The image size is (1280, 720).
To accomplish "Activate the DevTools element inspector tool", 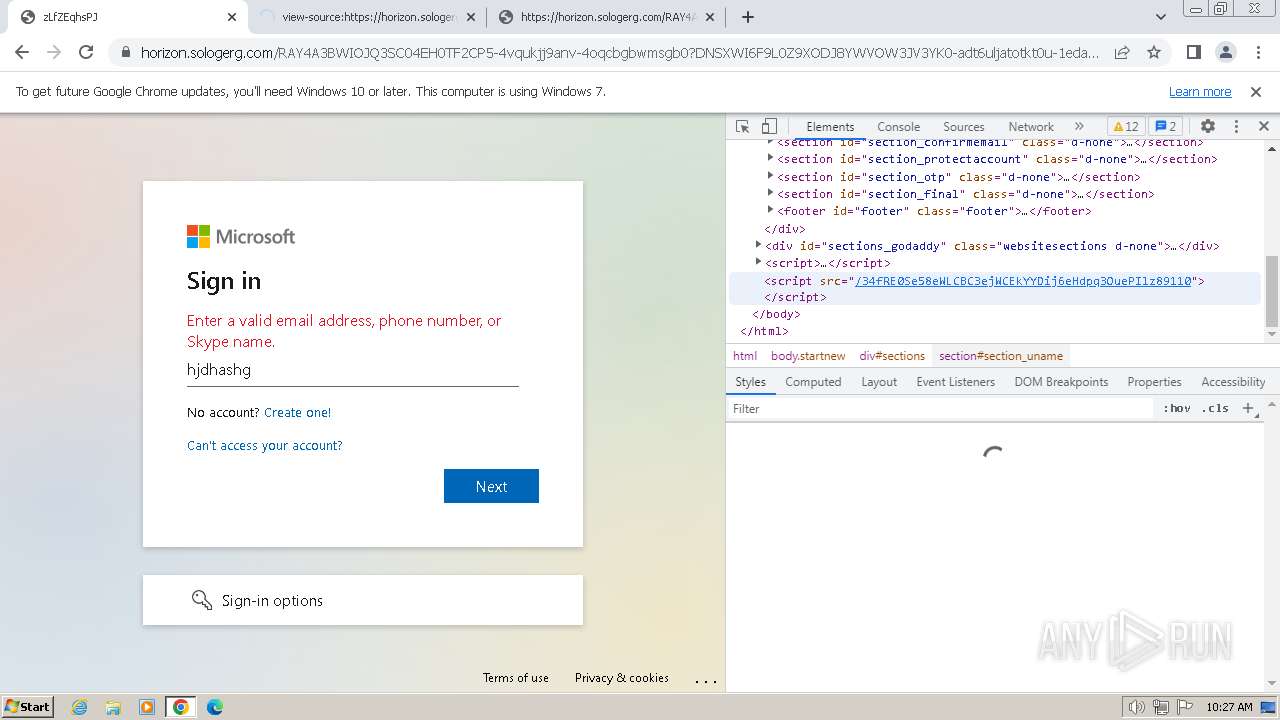I will click(x=742, y=127).
